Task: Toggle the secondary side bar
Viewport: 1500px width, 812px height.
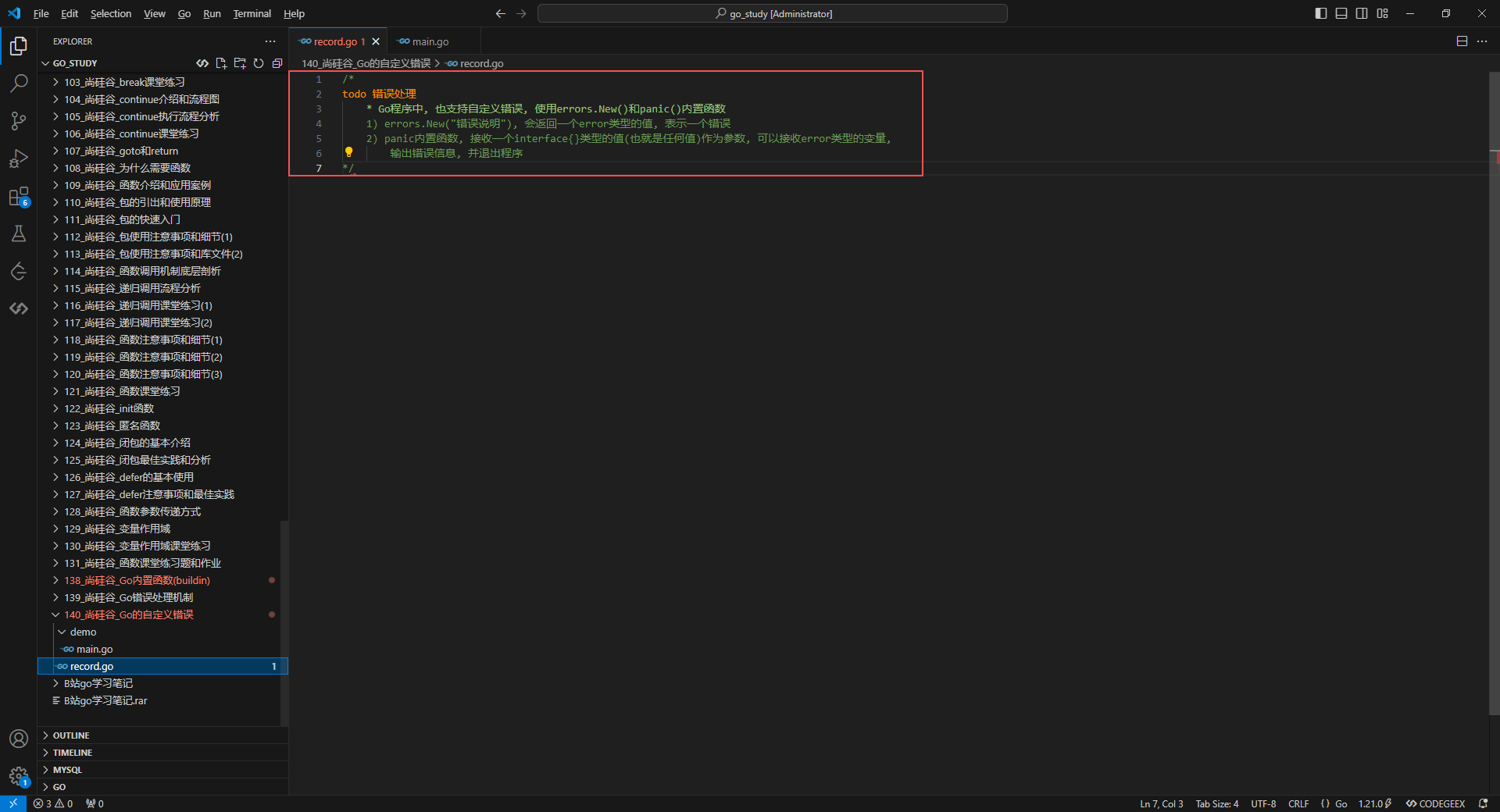Action: pos(1362,13)
